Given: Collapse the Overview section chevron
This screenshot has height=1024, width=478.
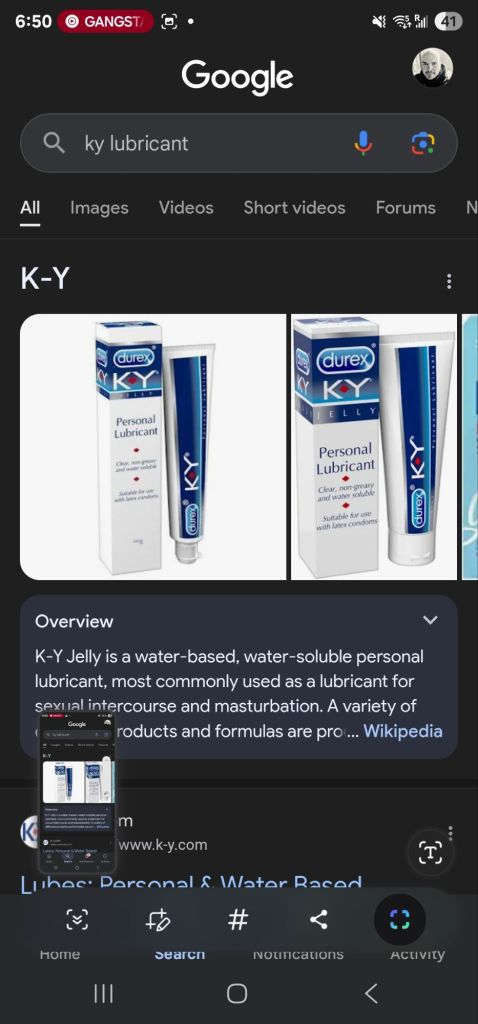Looking at the screenshot, I should (x=430, y=620).
